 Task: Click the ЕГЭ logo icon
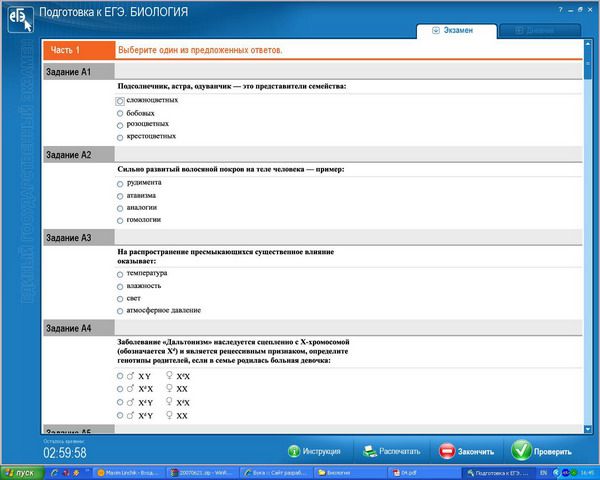click(20, 18)
